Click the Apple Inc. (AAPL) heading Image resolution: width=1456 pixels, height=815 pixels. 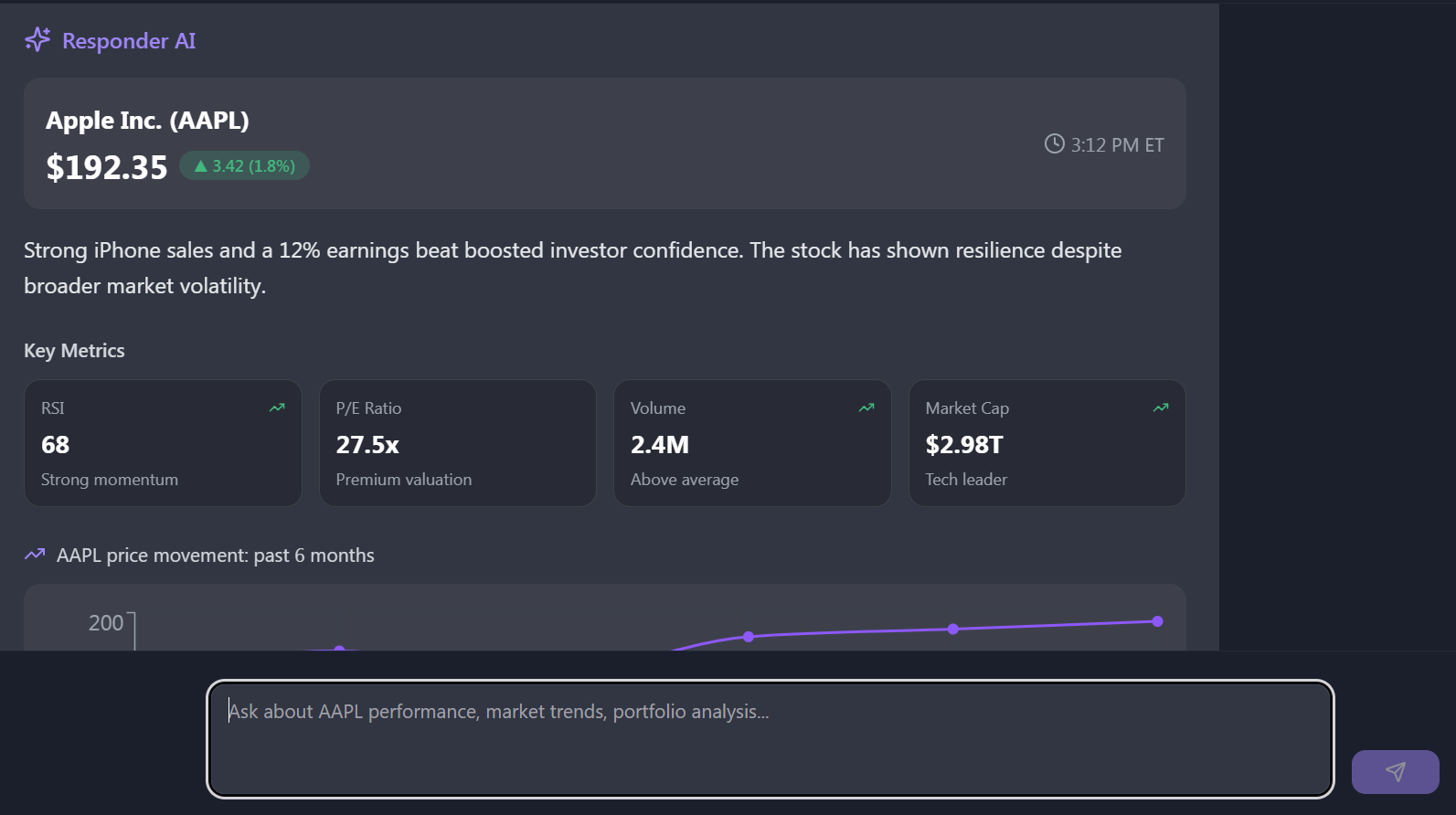(x=147, y=121)
